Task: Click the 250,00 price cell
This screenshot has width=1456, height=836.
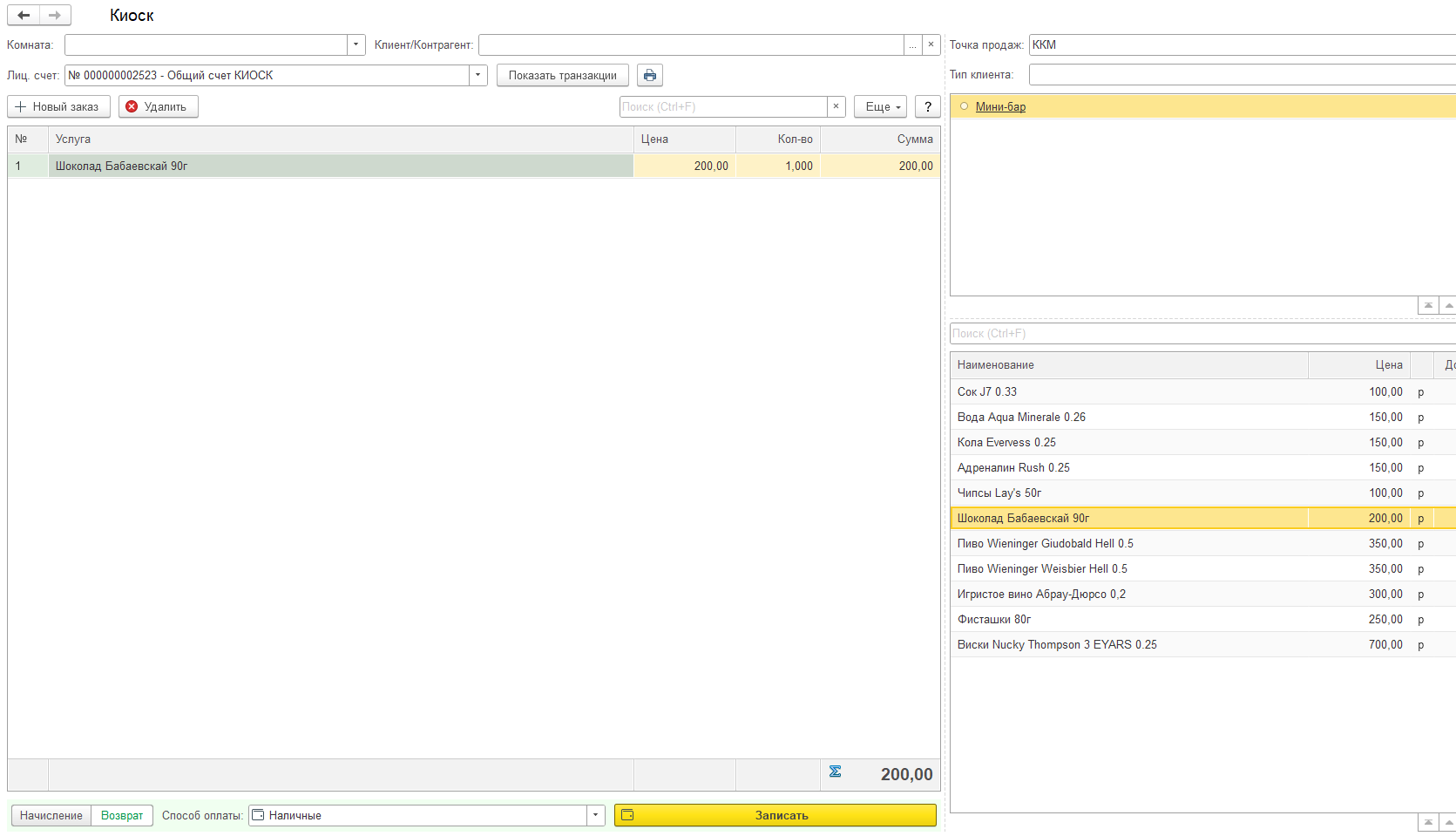Action: pos(1359,619)
